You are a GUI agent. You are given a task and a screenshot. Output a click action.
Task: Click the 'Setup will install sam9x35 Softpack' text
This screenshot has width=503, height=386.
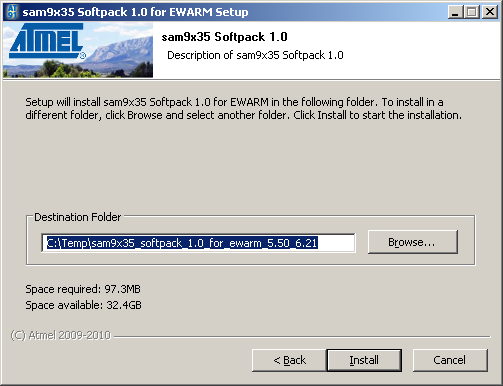tap(243, 108)
